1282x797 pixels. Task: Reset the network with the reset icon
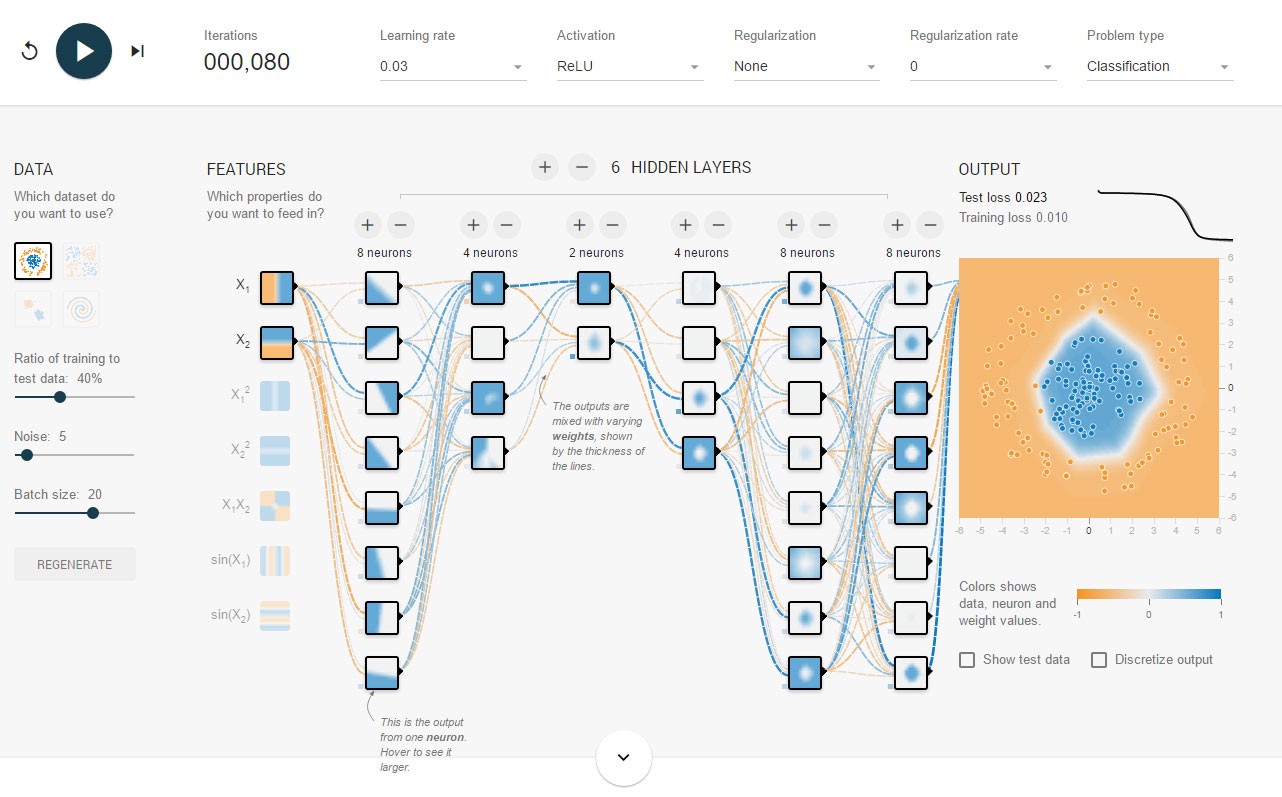[29, 51]
